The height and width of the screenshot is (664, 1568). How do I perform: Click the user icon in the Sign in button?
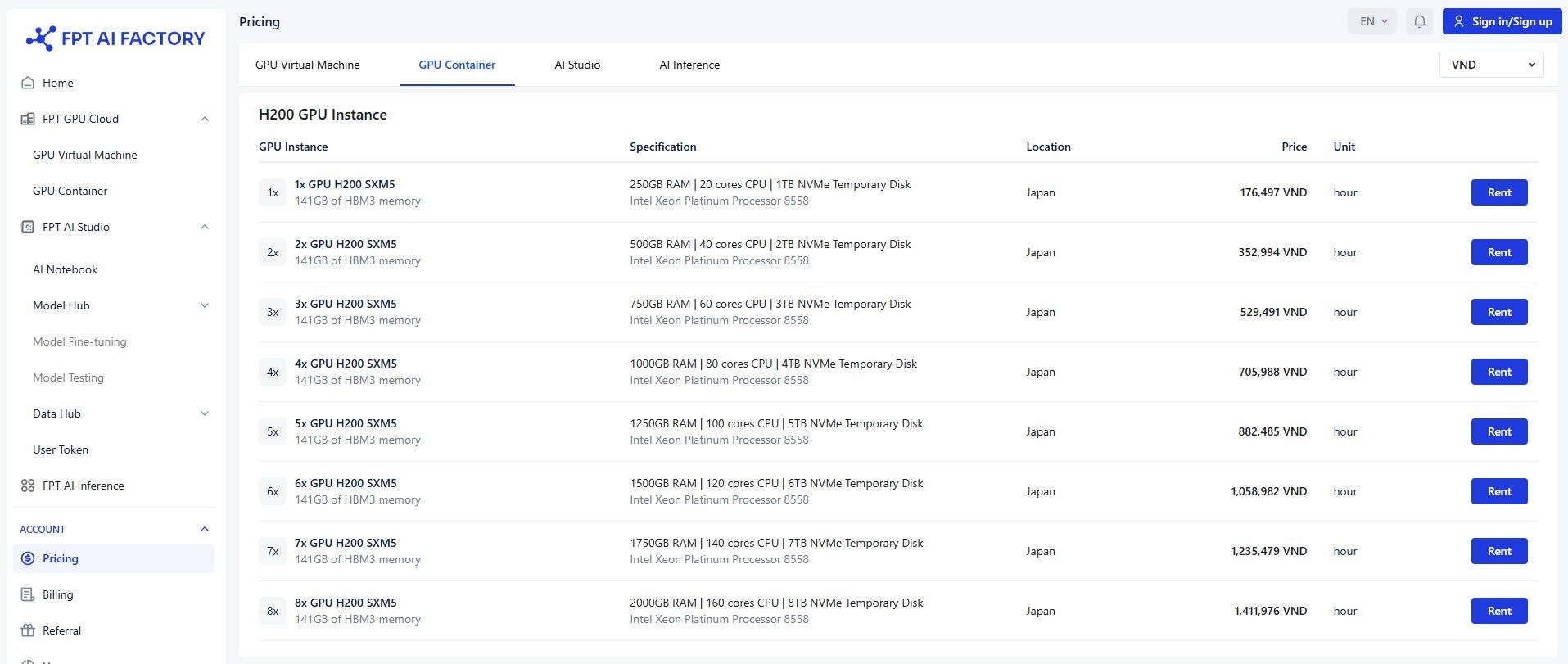tap(1459, 21)
